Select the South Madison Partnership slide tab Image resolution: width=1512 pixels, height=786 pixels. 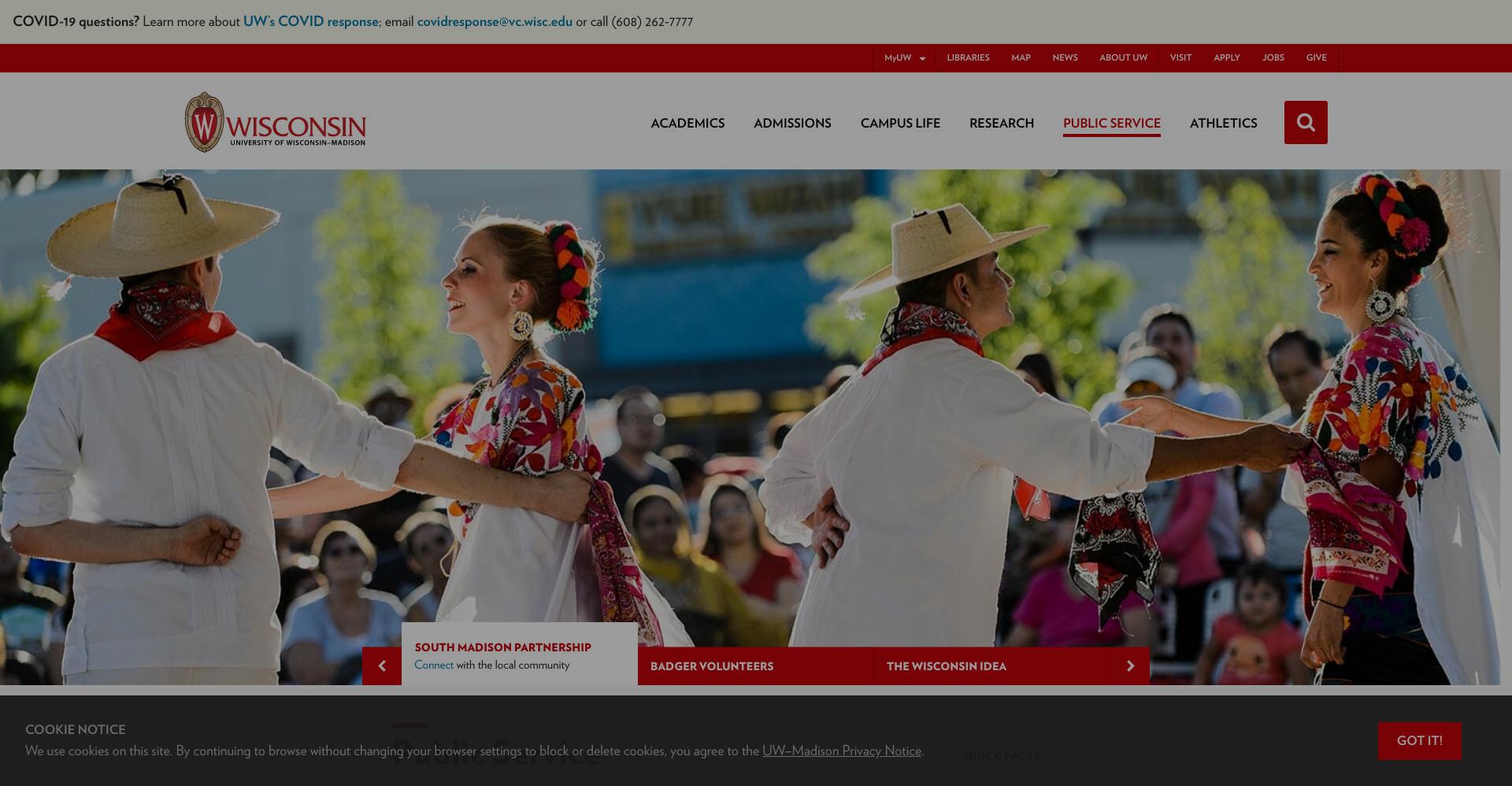[x=520, y=654]
